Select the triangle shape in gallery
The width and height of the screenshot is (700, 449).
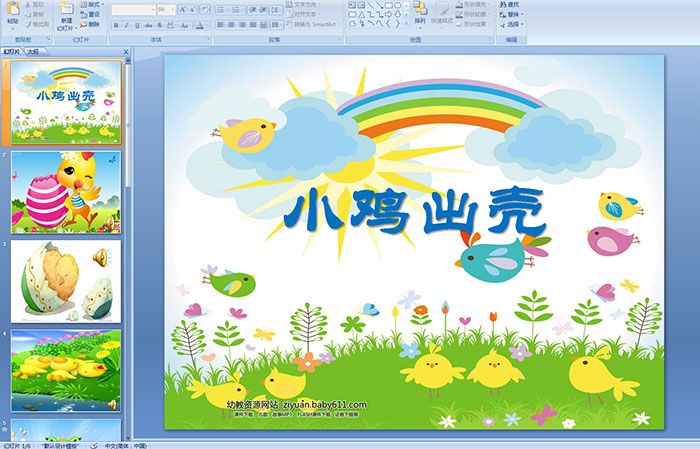(x=361, y=14)
